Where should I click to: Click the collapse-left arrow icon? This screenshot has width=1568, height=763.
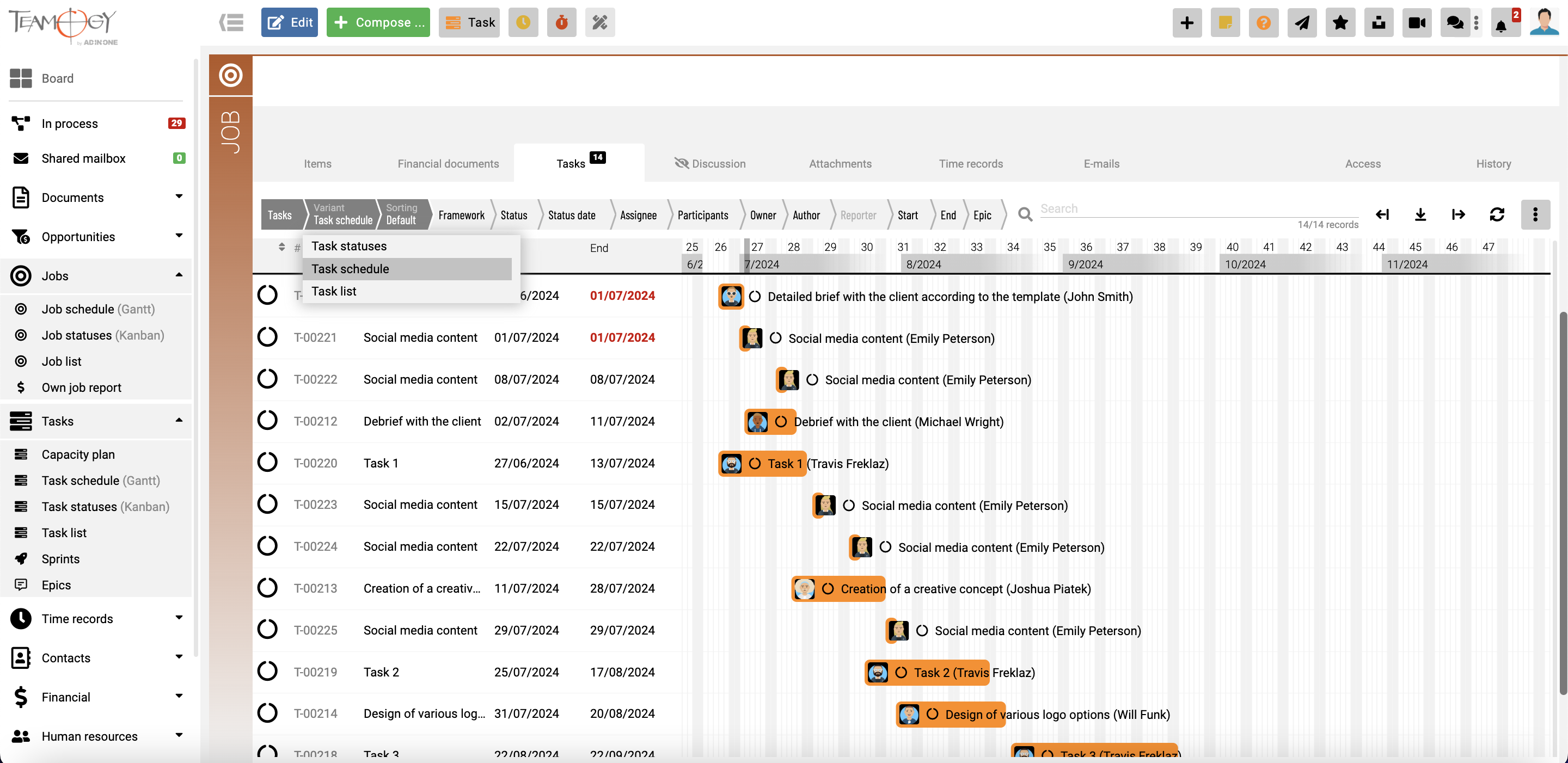(1382, 214)
